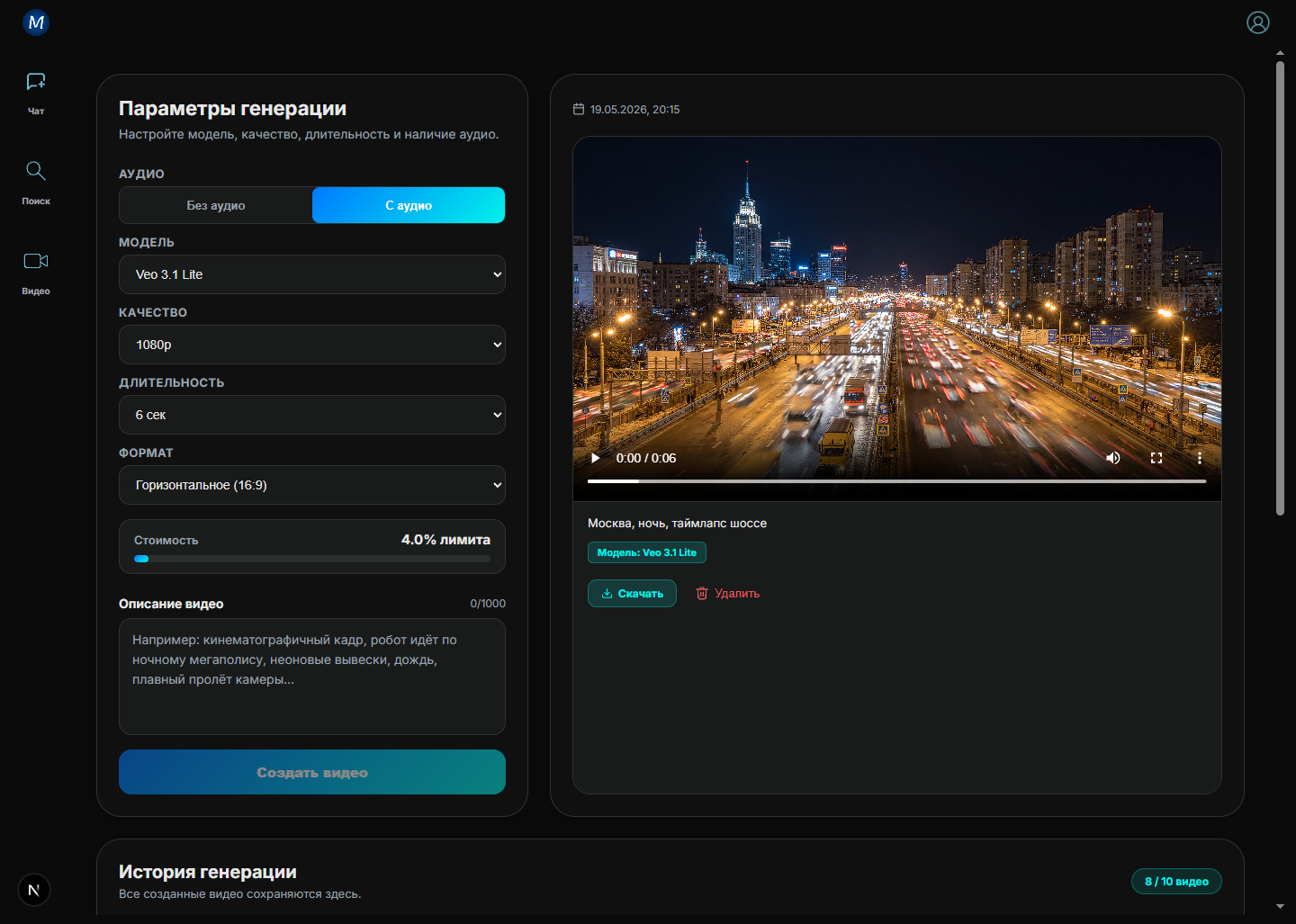Click the Параметры генерации heading
1296x924 pixels.
[232, 109]
